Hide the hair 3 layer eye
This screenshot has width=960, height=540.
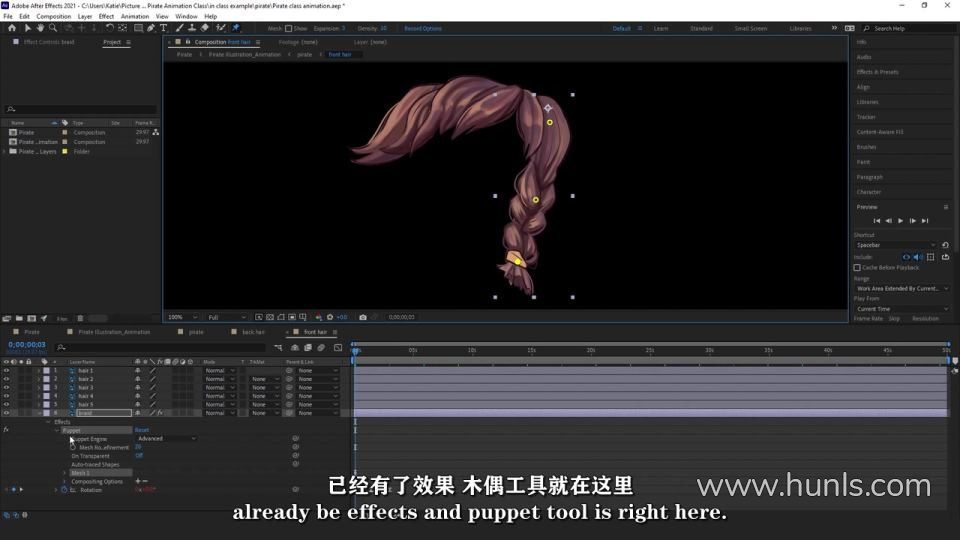(x=6, y=388)
